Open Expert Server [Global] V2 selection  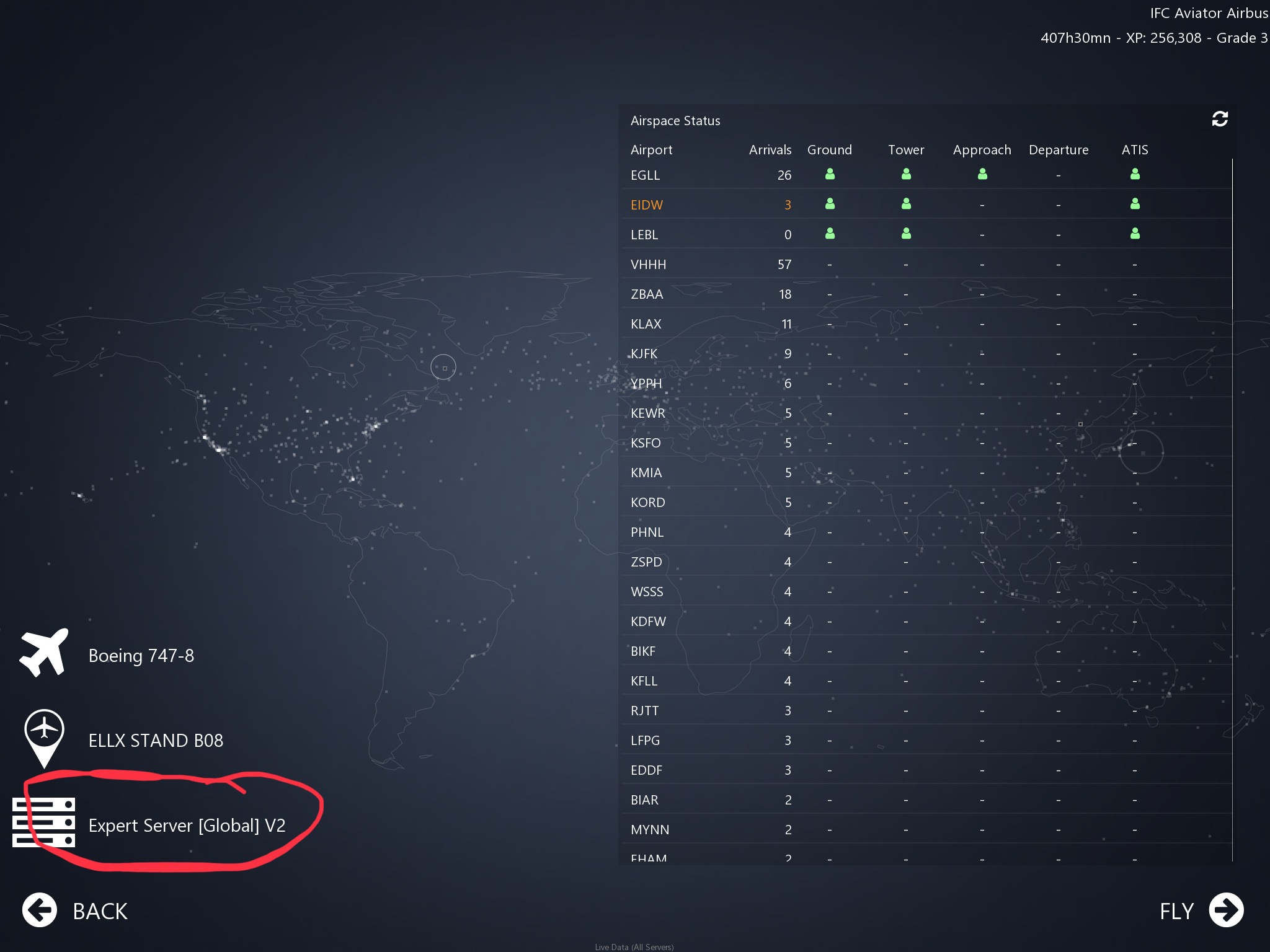pyautogui.click(x=187, y=826)
